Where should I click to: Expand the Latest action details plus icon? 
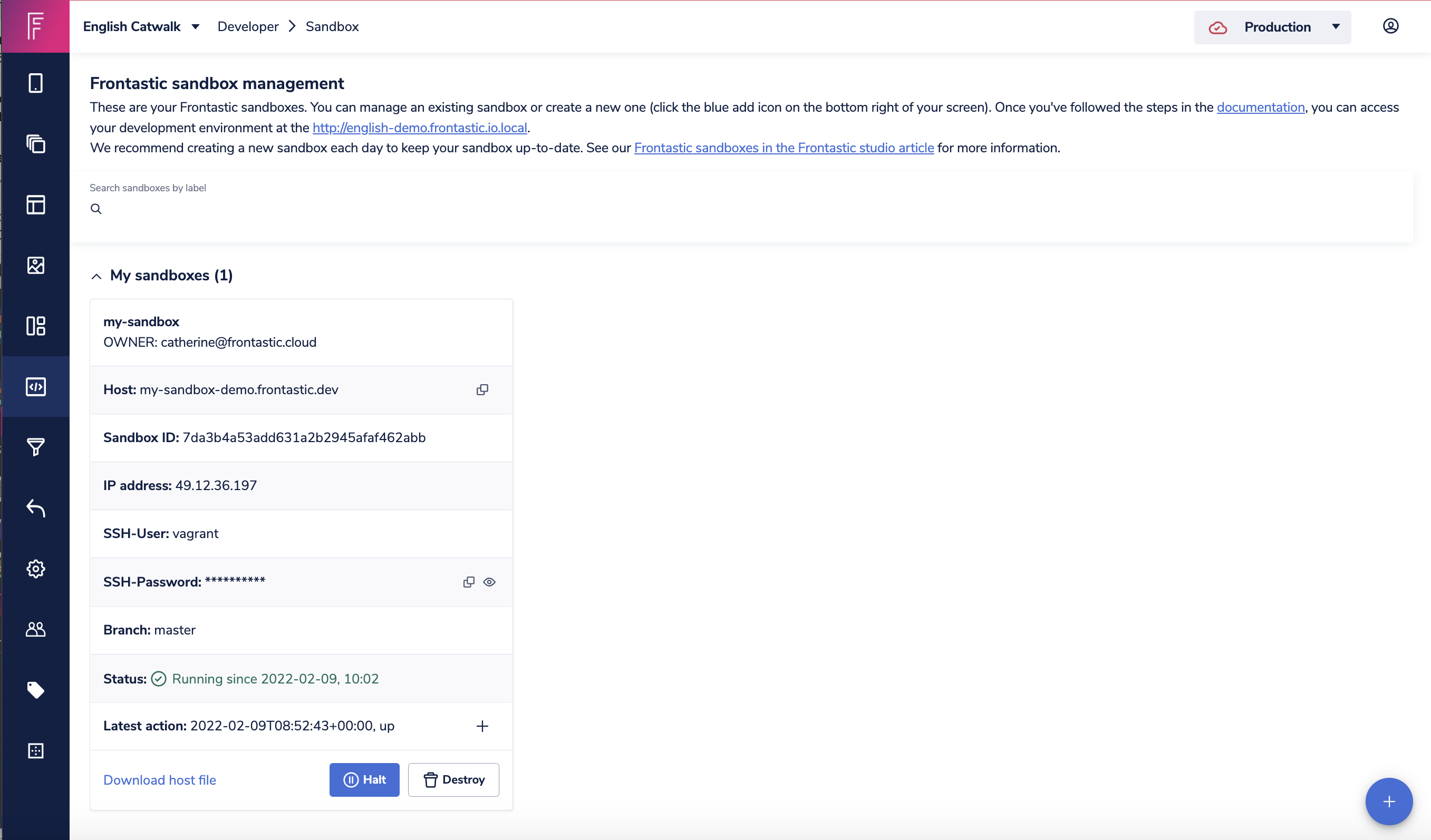(x=482, y=726)
